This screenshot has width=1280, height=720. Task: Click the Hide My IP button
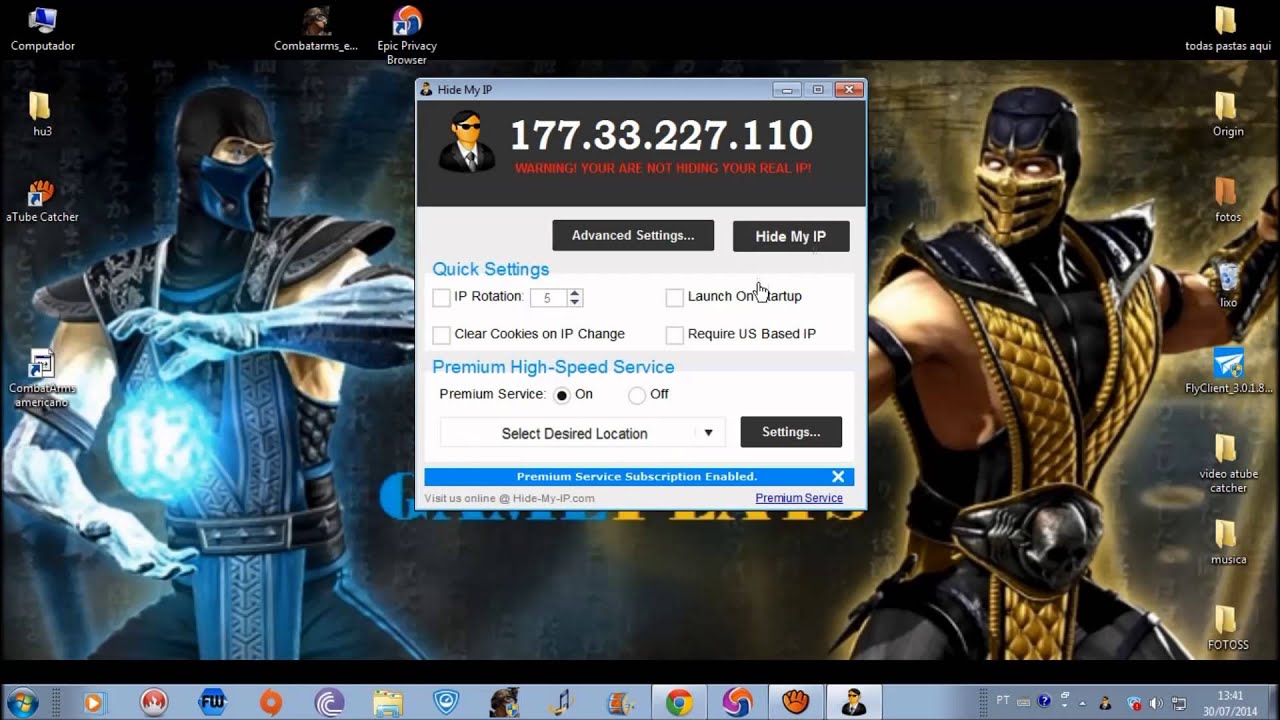click(791, 236)
